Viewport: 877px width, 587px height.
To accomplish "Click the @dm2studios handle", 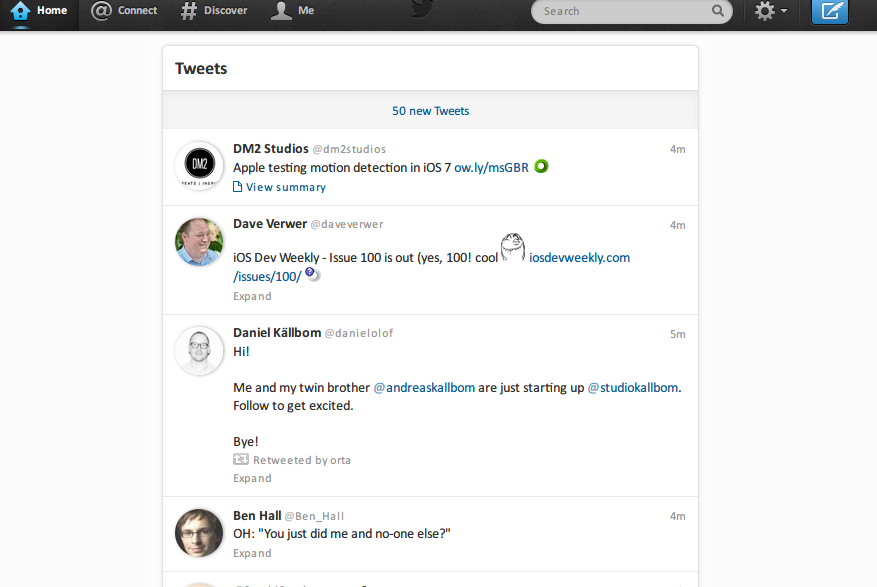I will point(349,149).
